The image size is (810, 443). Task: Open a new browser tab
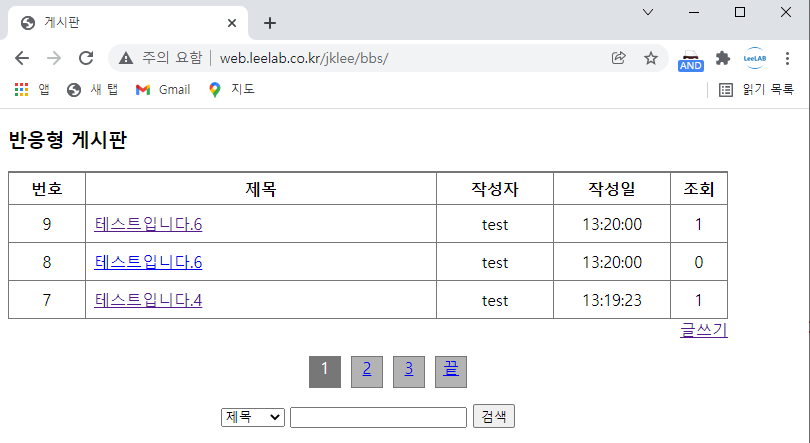point(270,23)
